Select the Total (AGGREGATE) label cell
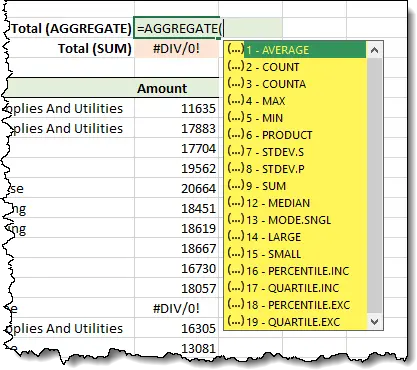 [x=71, y=28]
